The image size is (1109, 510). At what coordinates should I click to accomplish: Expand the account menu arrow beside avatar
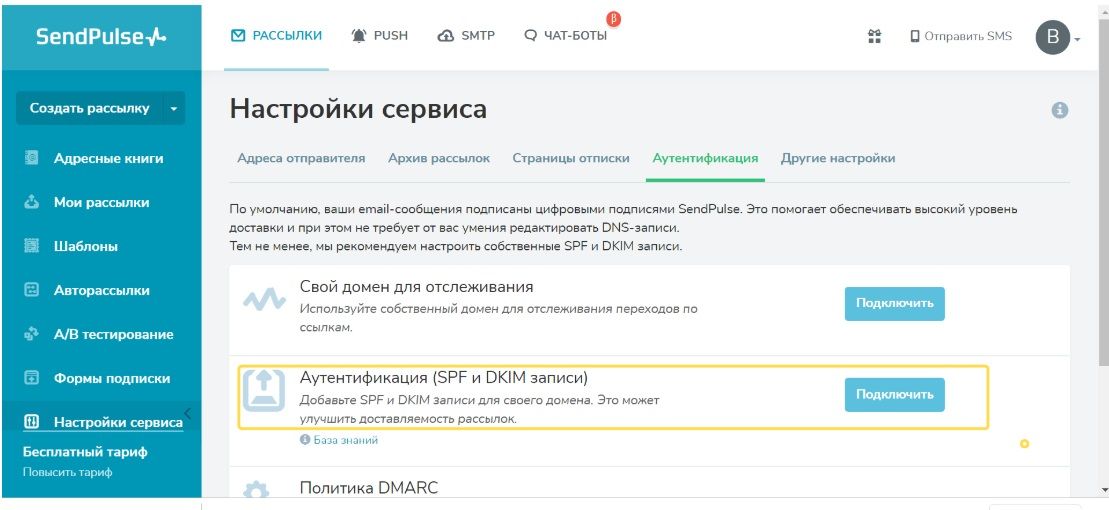click(x=1077, y=40)
